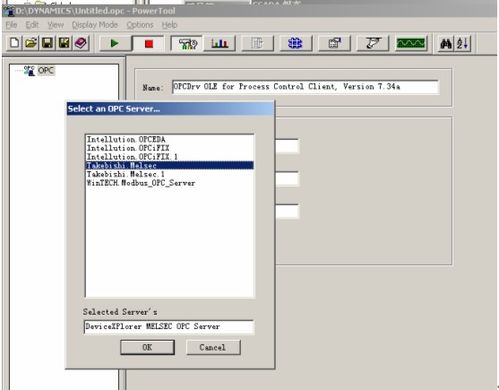Image resolution: width=499 pixels, height=390 pixels.
Task: Toggle the configuration mode toolbar icon
Action: point(188,44)
